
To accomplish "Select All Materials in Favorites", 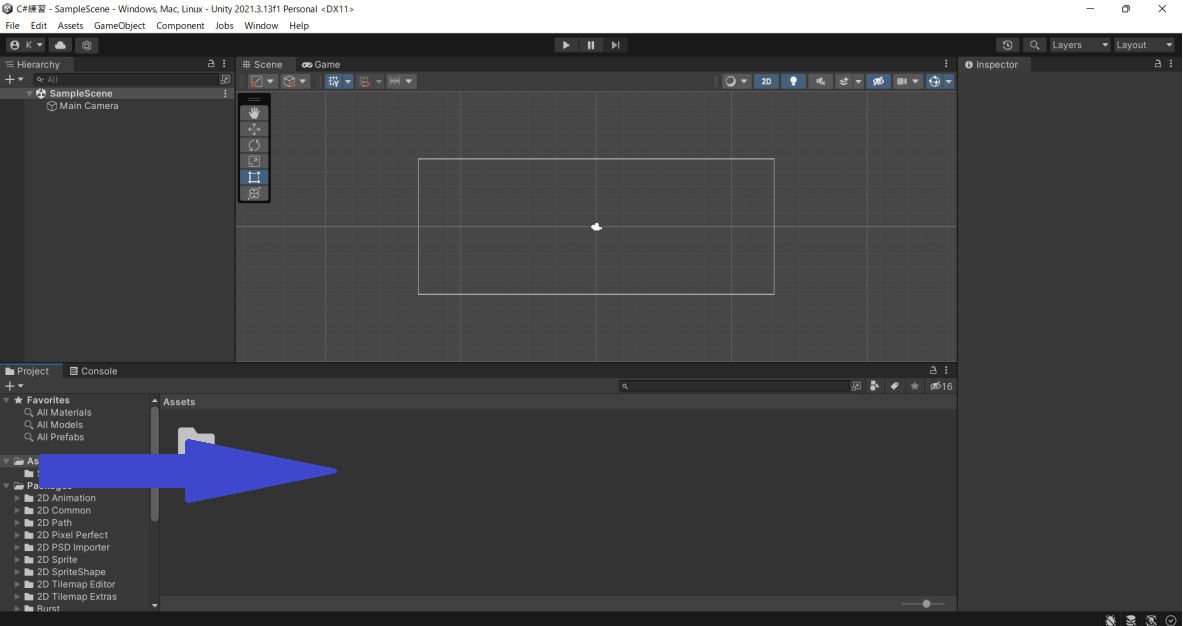I will coord(64,412).
